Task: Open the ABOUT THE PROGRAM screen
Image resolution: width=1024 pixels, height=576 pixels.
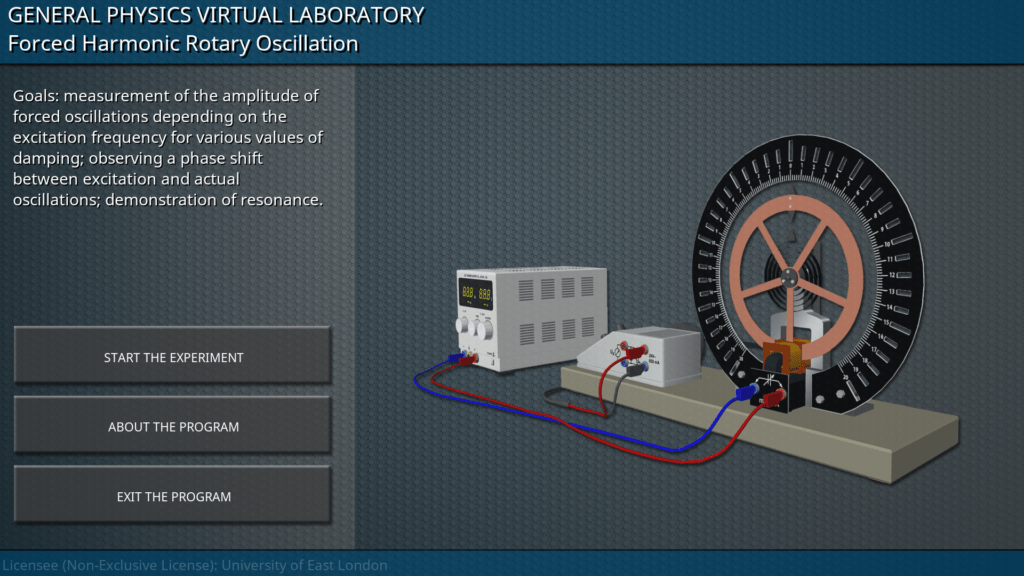Action: pyautogui.click(x=173, y=427)
